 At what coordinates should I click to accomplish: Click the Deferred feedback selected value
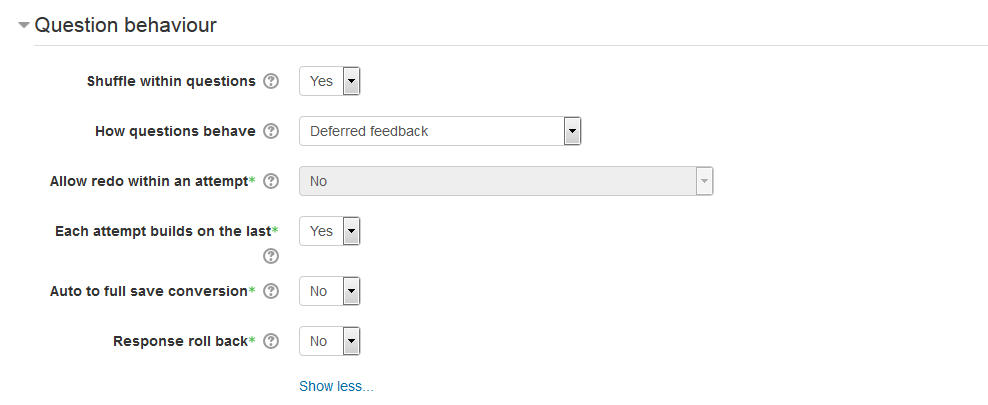tap(369, 131)
